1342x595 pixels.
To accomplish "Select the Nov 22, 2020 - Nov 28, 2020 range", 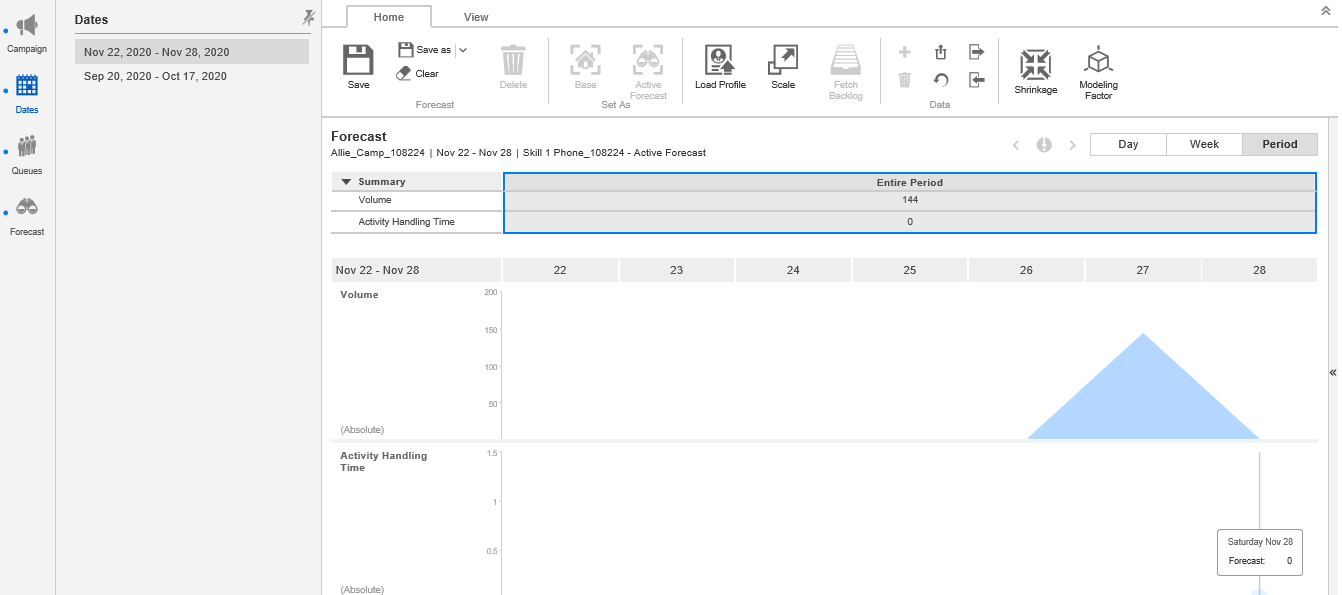I will (x=192, y=52).
